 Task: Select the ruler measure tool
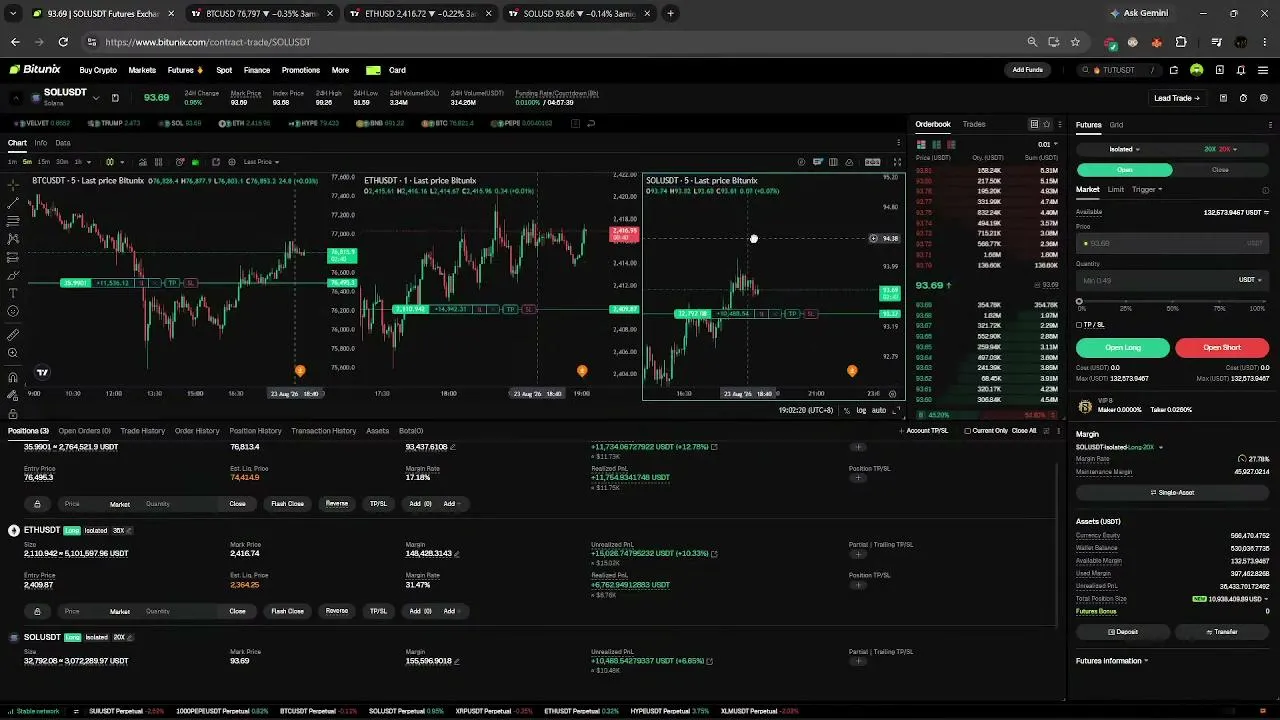point(13,335)
